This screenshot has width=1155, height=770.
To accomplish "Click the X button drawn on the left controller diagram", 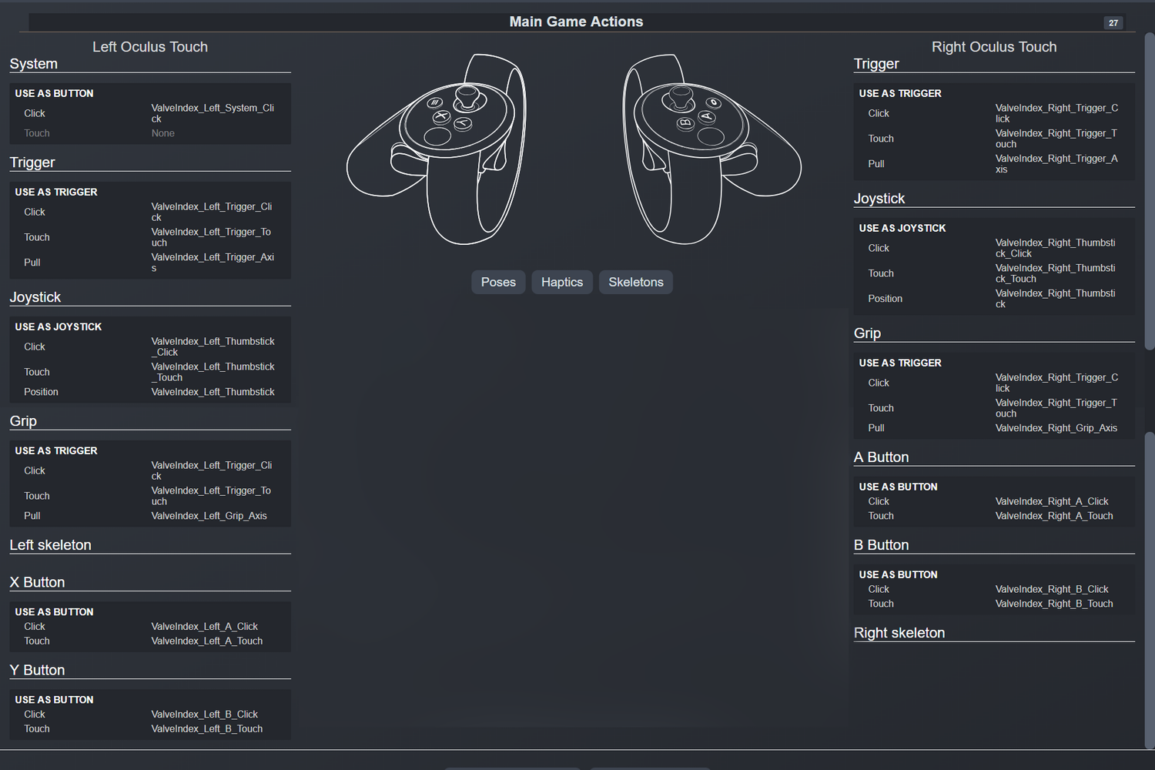I will 440,116.
